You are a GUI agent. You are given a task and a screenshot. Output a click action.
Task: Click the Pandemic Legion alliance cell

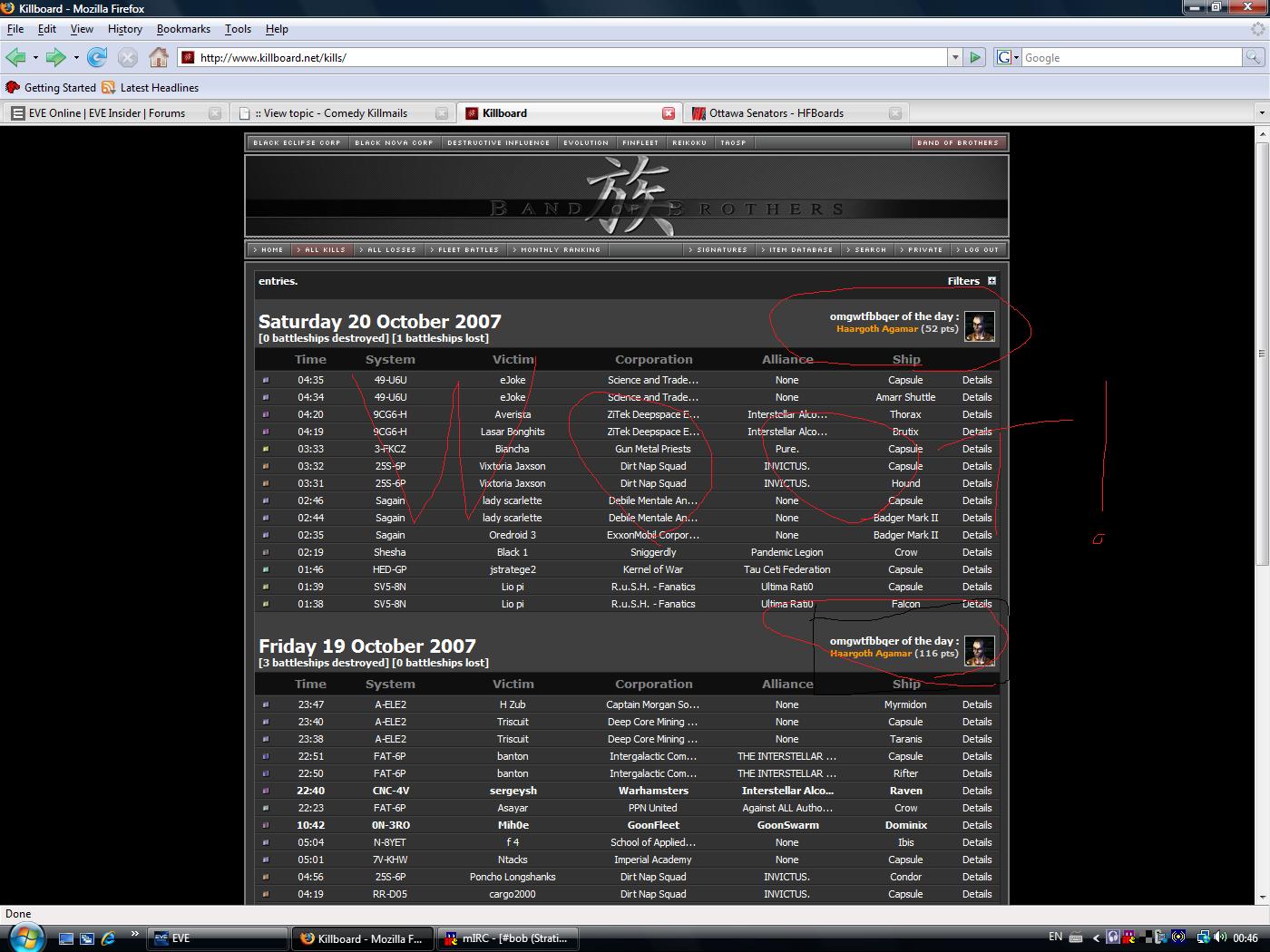[786, 553]
